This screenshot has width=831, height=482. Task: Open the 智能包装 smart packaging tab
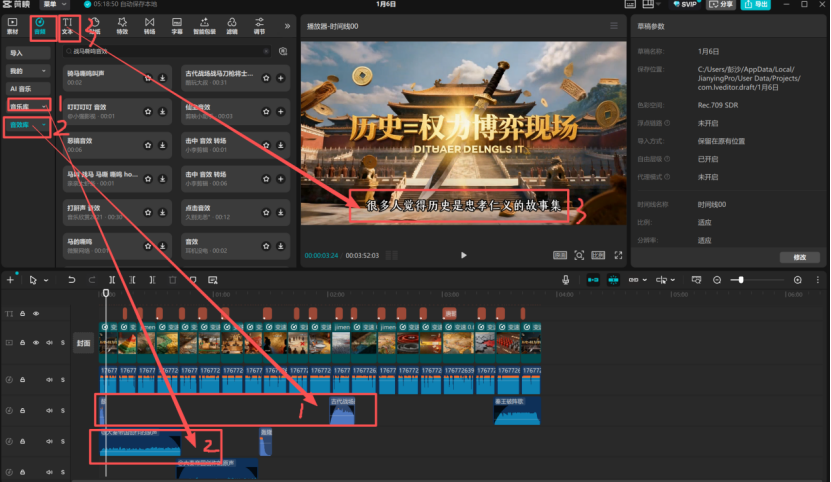pyautogui.click(x=204, y=26)
